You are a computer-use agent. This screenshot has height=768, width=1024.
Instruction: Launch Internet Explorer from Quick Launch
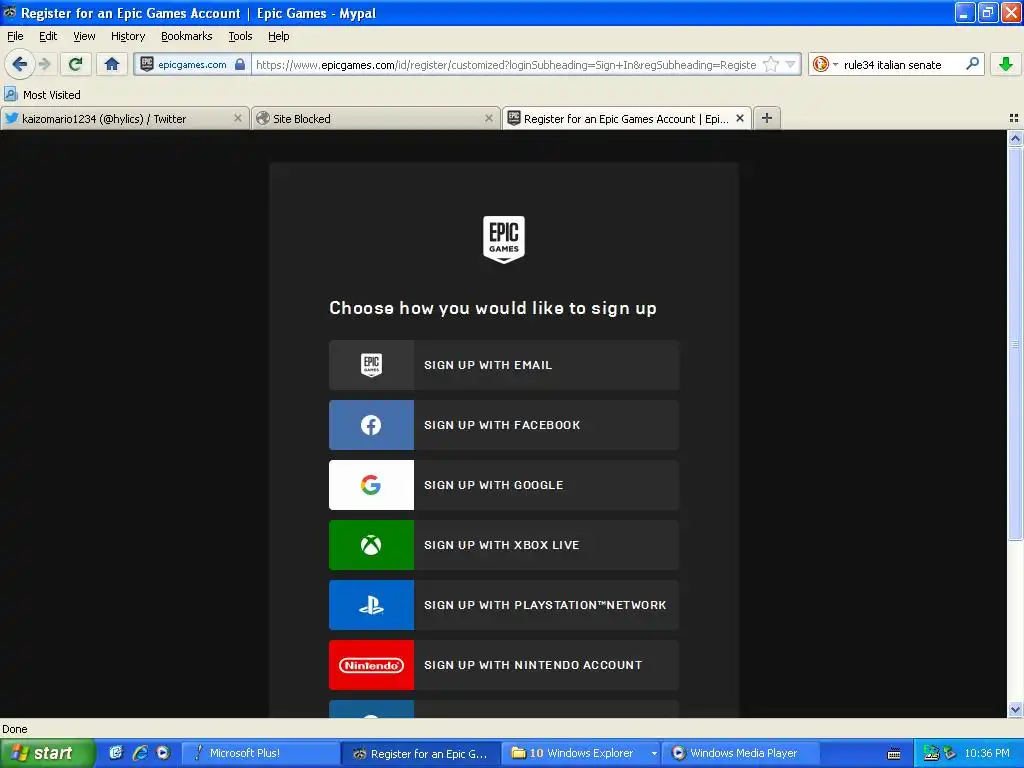(140, 753)
